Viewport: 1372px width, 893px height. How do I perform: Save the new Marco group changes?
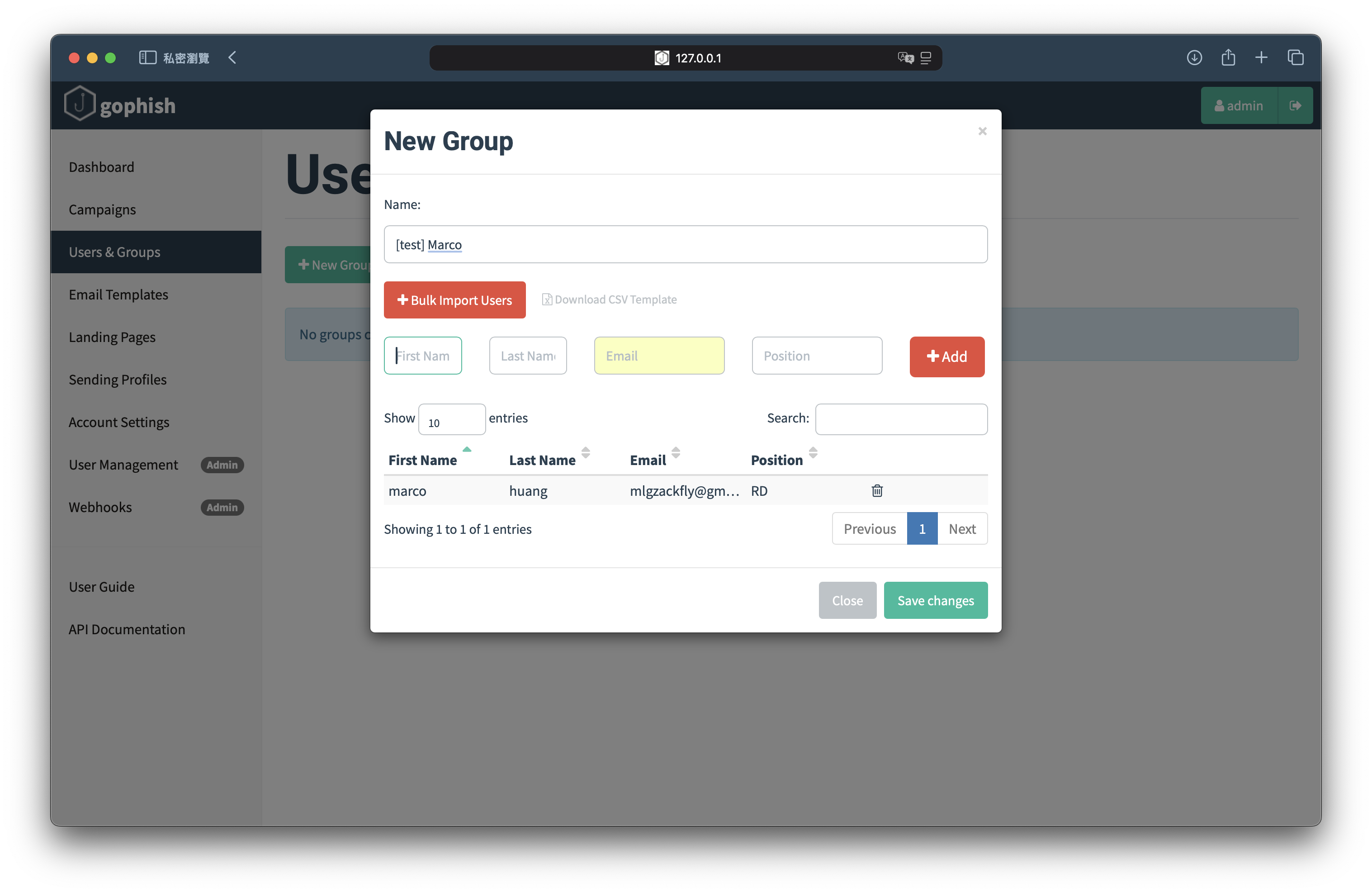pos(935,600)
